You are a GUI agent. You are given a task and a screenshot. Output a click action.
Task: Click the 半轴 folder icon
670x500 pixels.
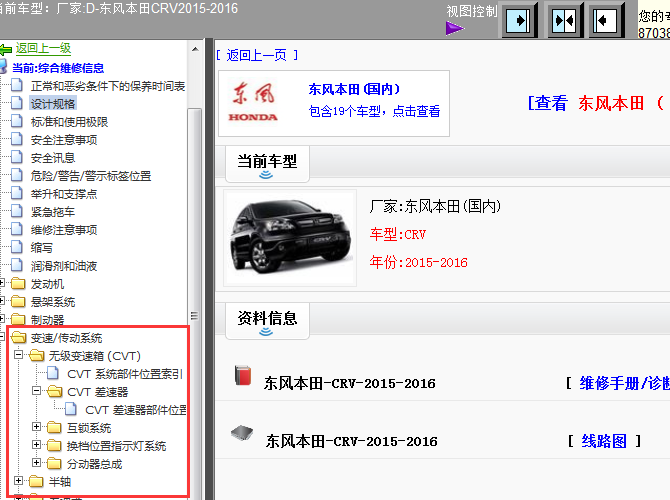[36, 481]
